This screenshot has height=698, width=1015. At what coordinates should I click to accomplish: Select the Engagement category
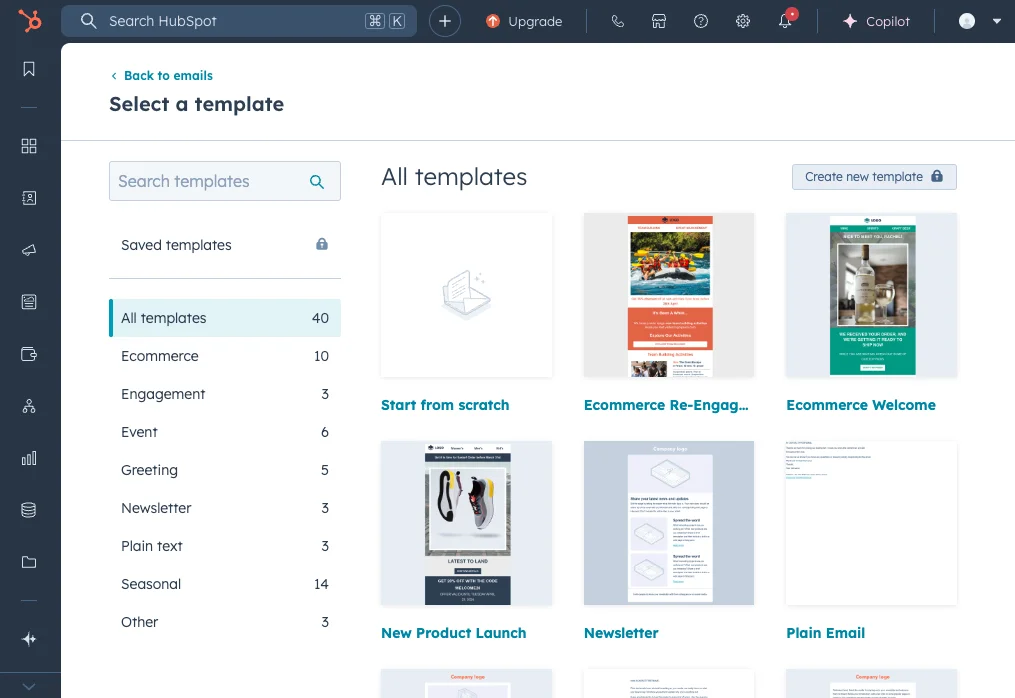click(x=225, y=394)
